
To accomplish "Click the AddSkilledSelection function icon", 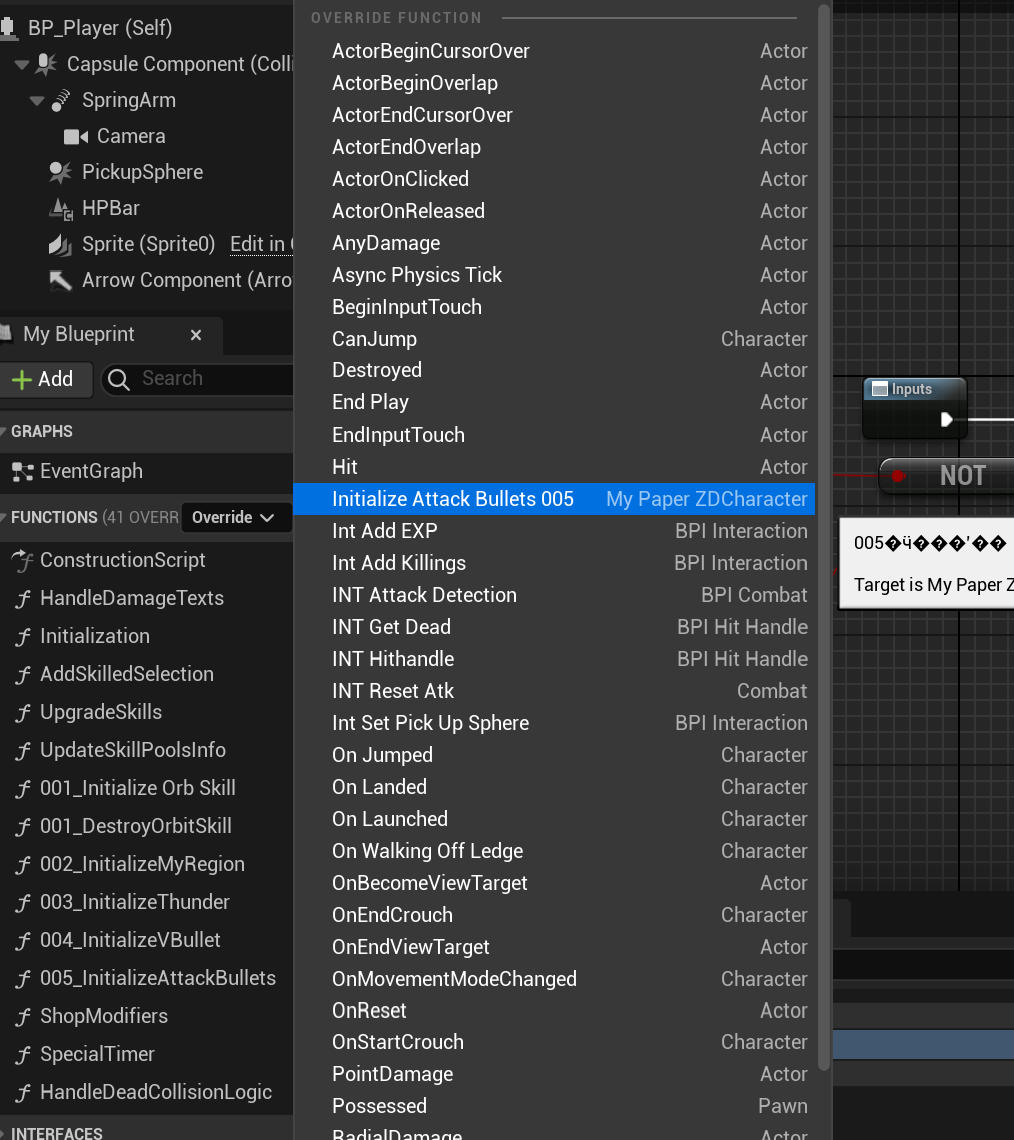I will tap(23, 675).
